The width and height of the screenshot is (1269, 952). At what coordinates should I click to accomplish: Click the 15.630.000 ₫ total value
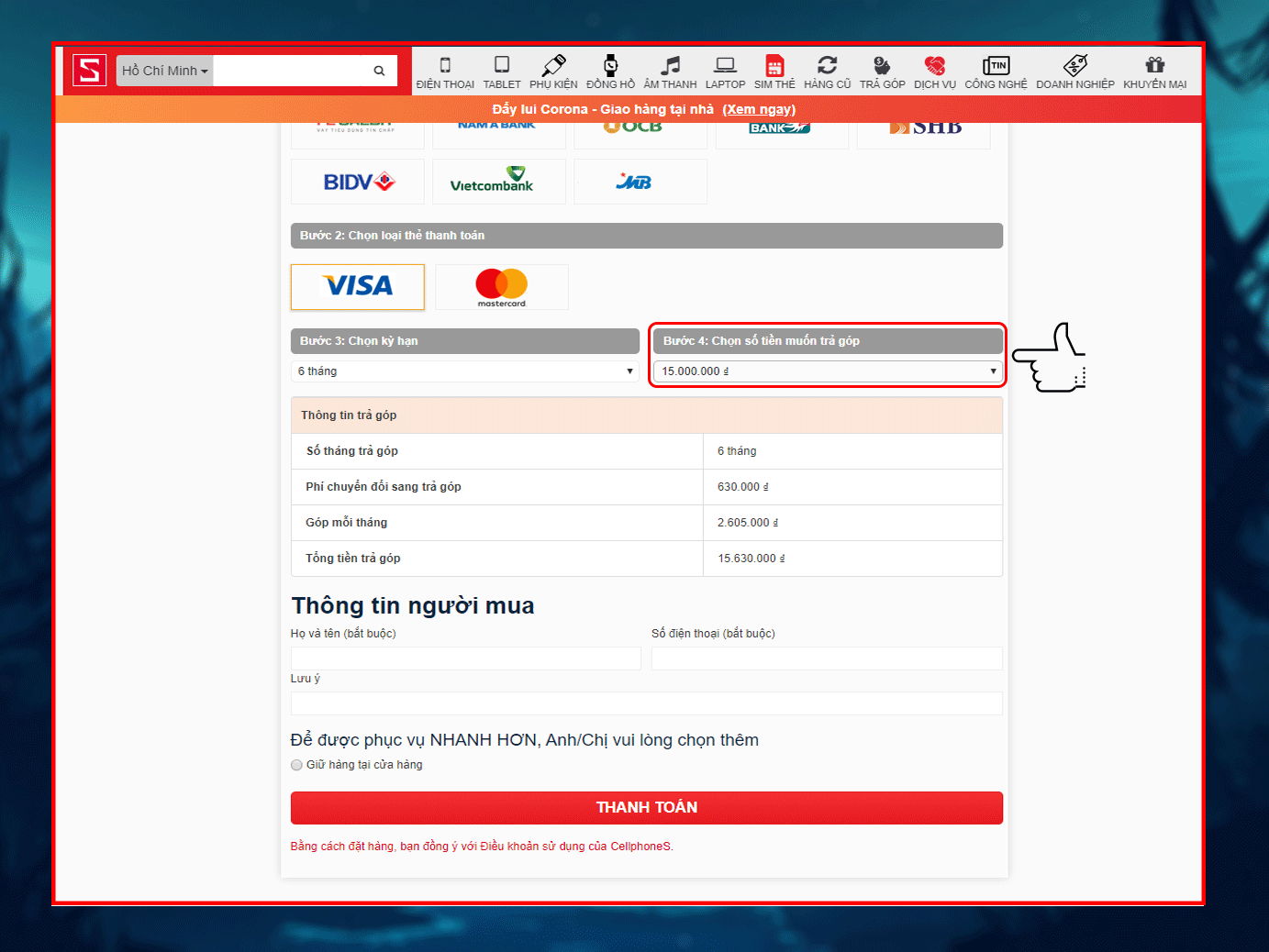tap(751, 559)
